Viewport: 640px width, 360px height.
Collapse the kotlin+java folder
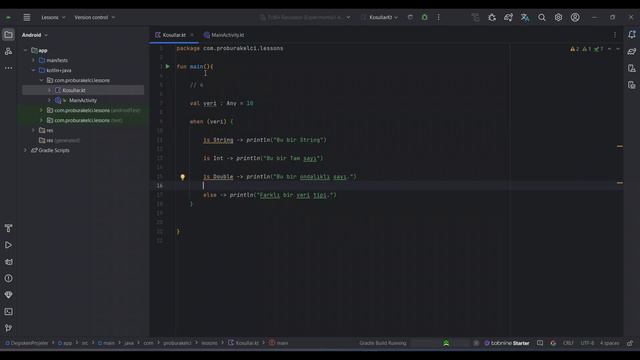[33, 70]
